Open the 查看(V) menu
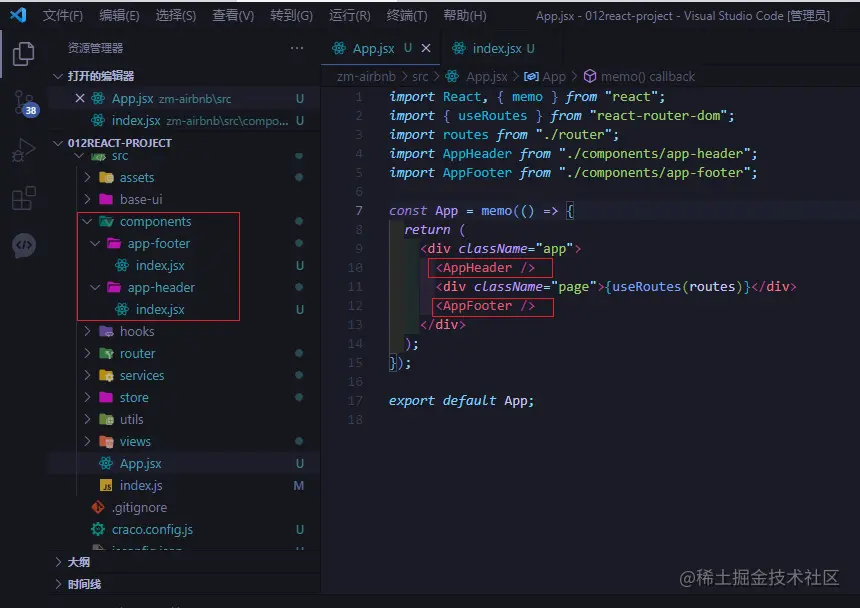The width and height of the screenshot is (860, 608). 233,15
